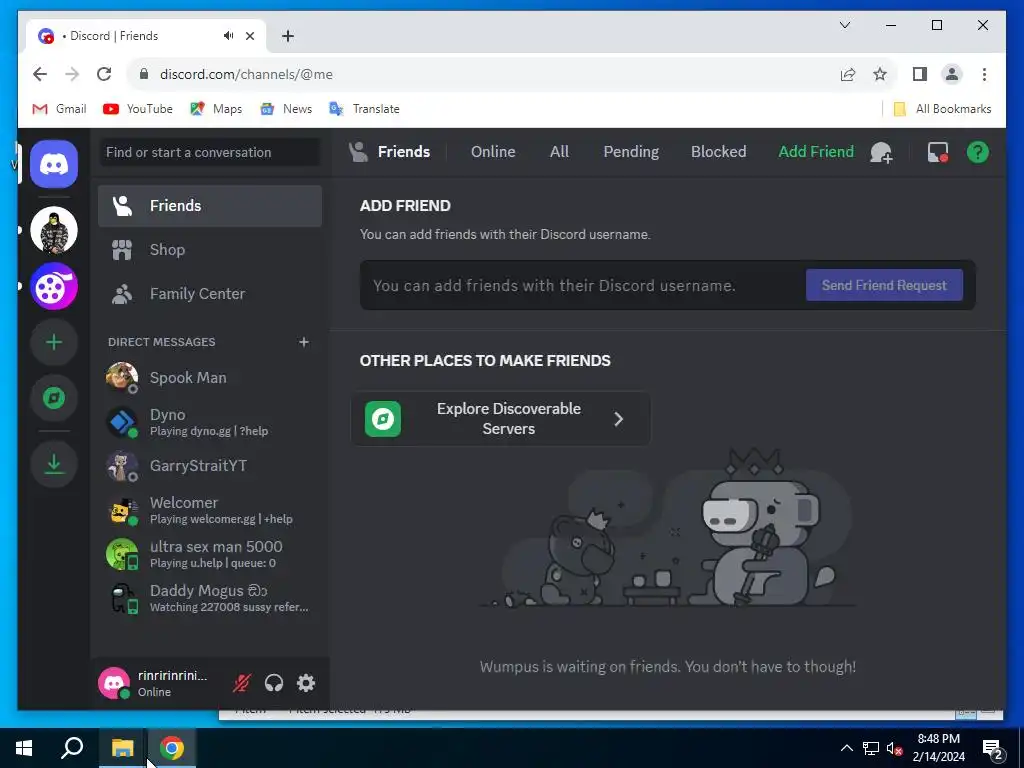Click Welcomer bot avatar
The height and width of the screenshot is (768, 1024).
point(122,510)
